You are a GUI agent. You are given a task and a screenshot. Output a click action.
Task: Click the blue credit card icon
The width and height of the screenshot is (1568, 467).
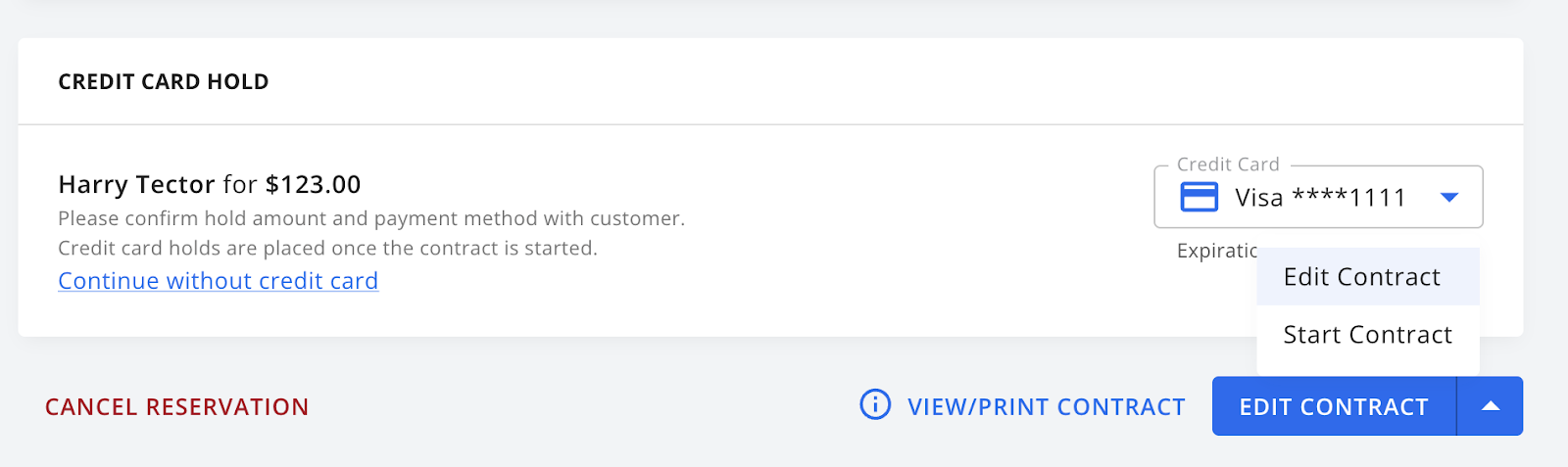[1199, 197]
